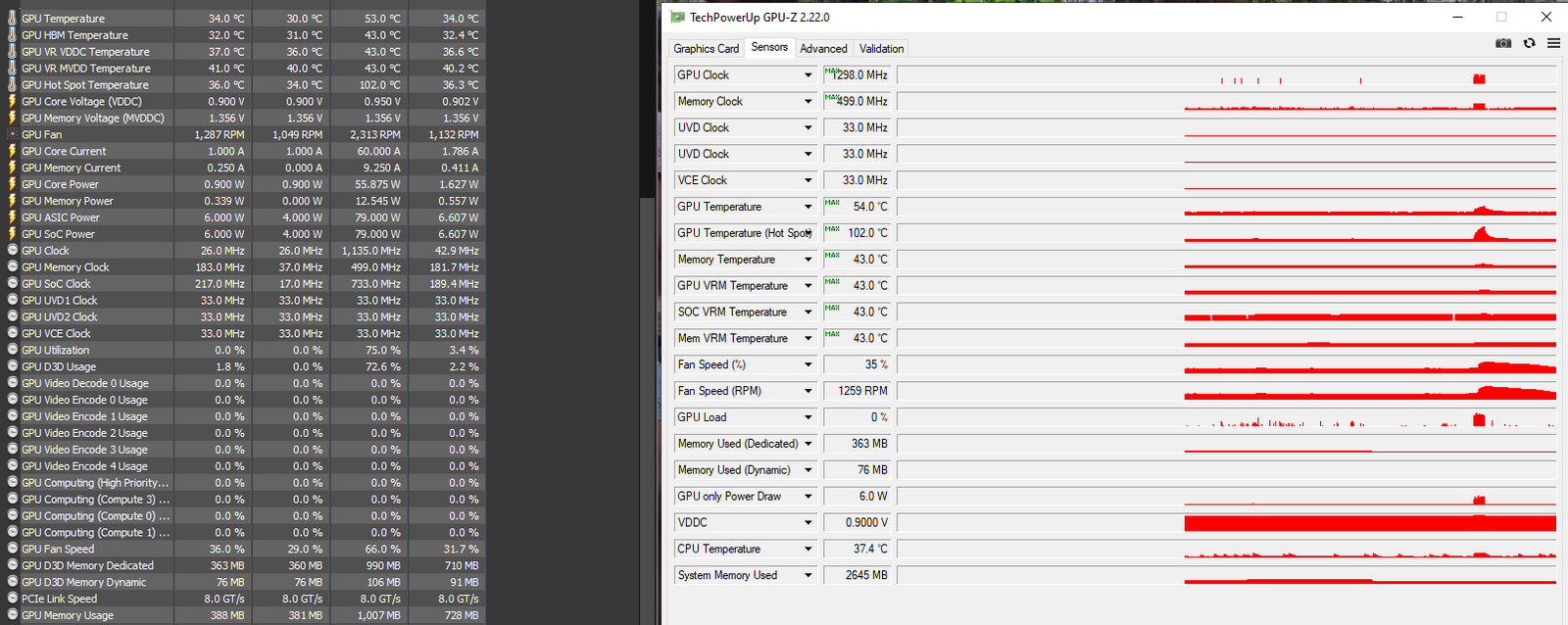Image resolution: width=1568 pixels, height=625 pixels.
Task: Click the GPU Memory Usage row label
Action: tap(68, 615)
